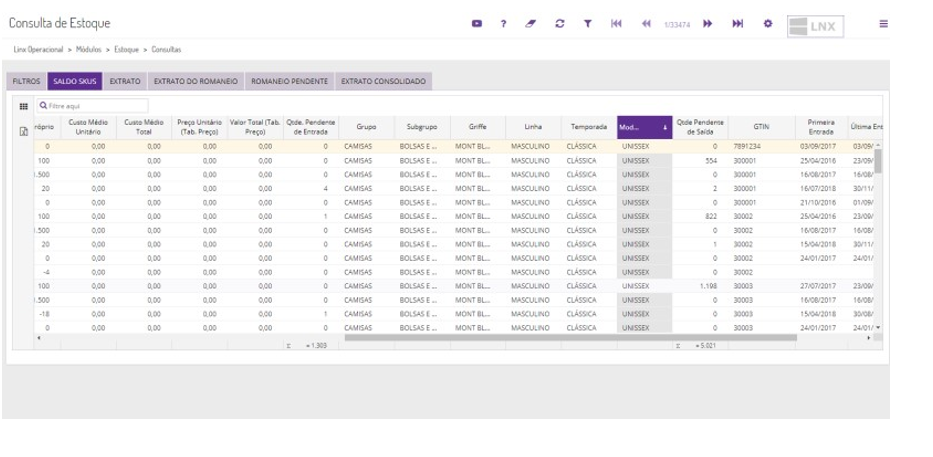Open the video tutorial icon
Image resolution: width=933 pixels, height=457 pixels.
(477, 24)
